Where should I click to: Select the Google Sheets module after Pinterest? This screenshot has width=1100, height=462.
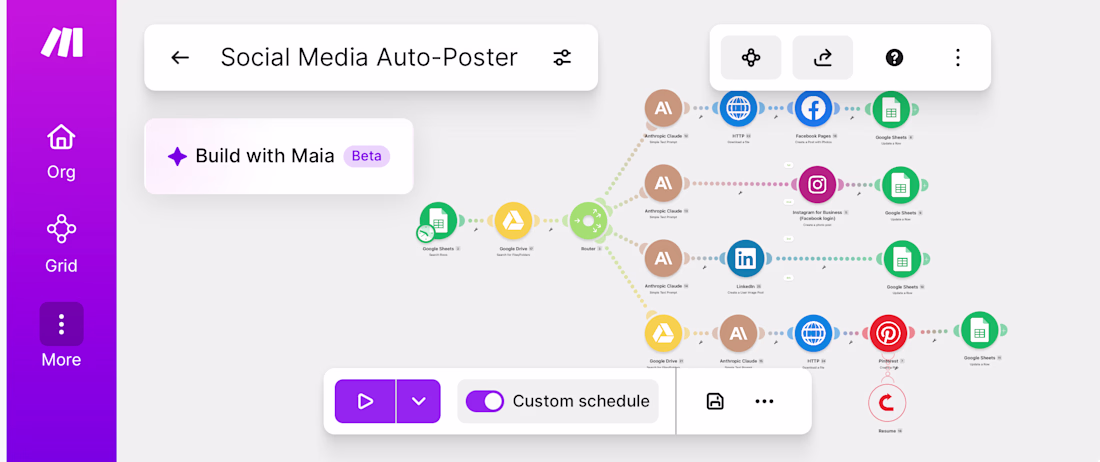coord(979,330)
